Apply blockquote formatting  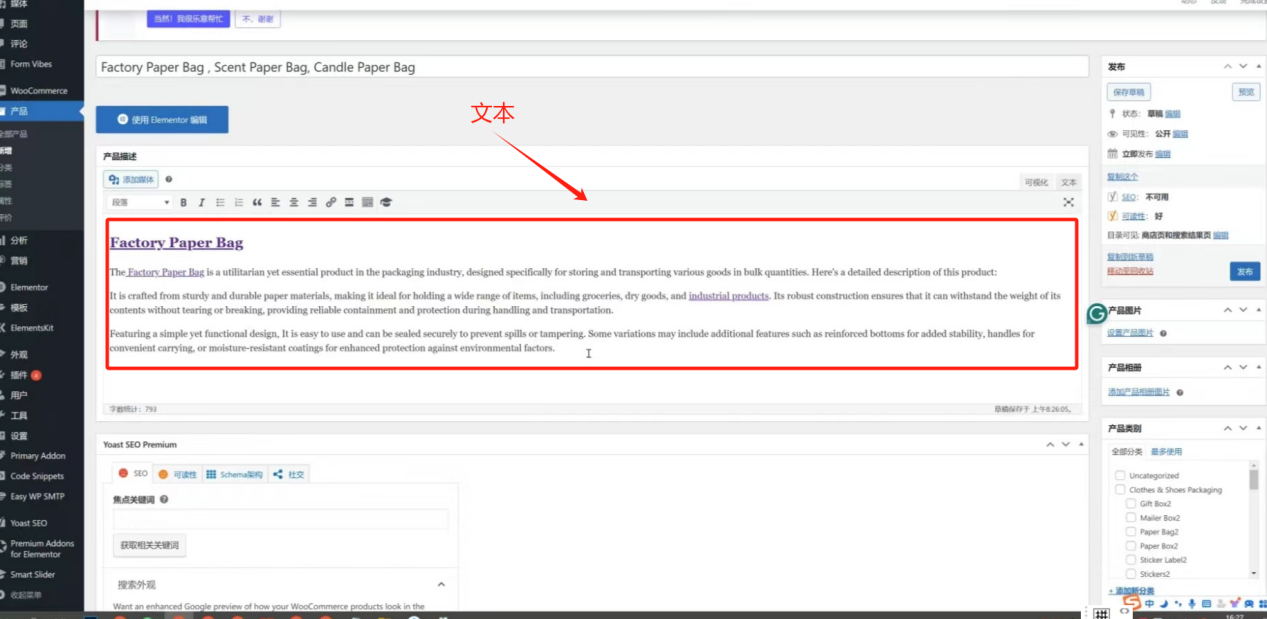[x=257, y=202]
